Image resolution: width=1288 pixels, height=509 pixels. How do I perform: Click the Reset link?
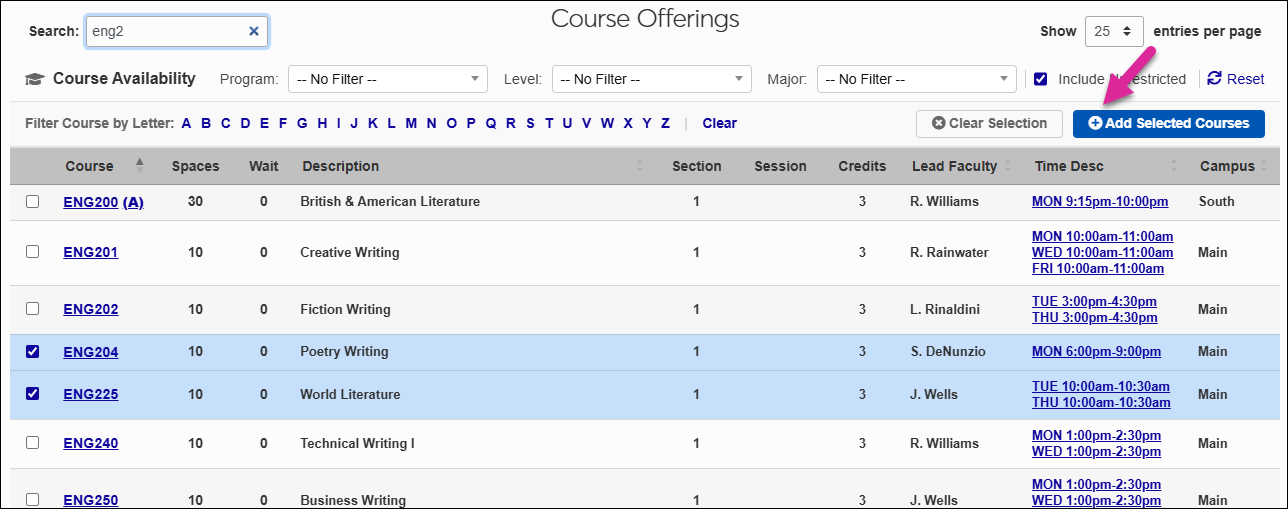1246,79
